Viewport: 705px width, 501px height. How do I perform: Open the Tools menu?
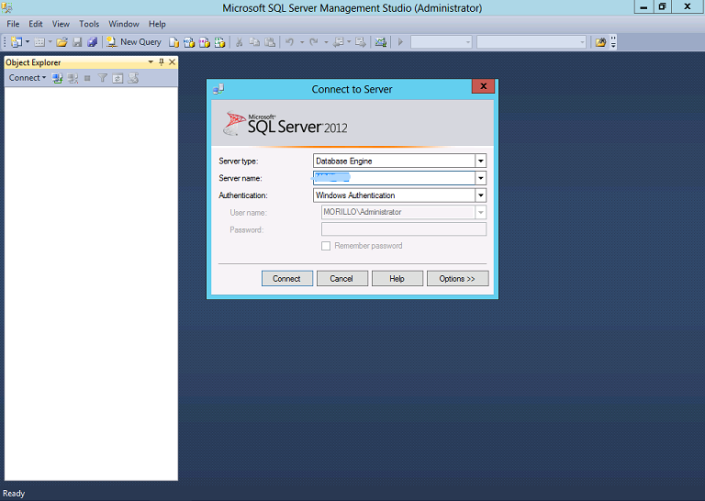click(89, 24)
